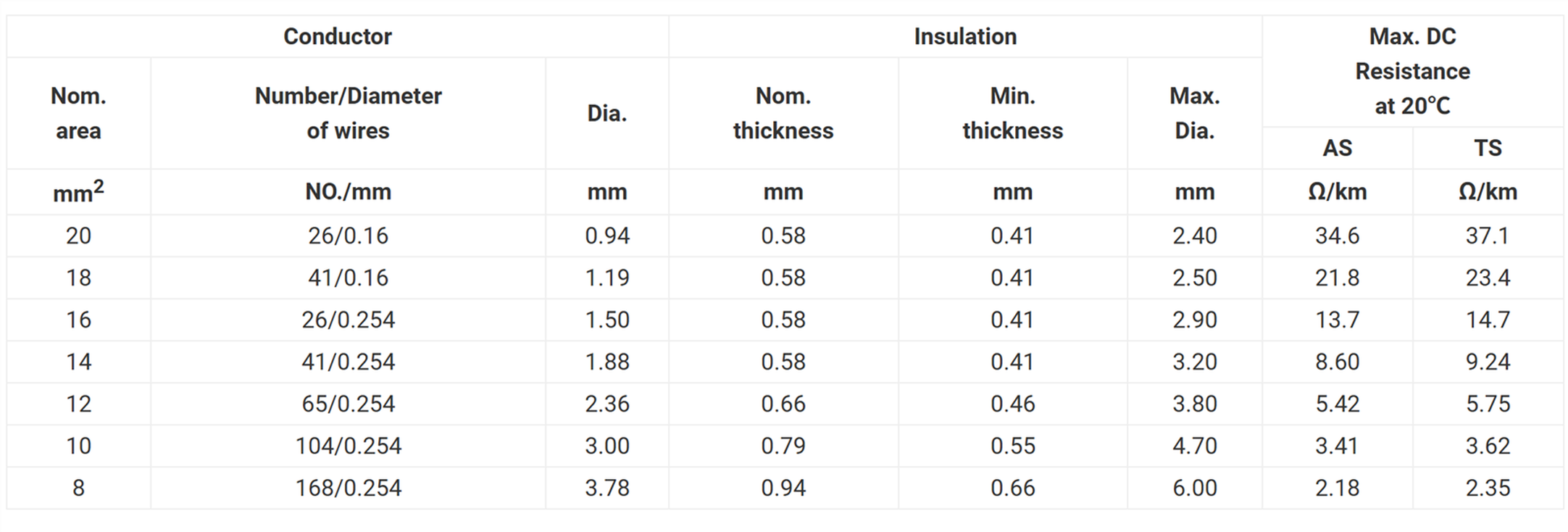Select nominal area value 16
This screenshot has width=1568, height=532.
[x=78, y=320]
